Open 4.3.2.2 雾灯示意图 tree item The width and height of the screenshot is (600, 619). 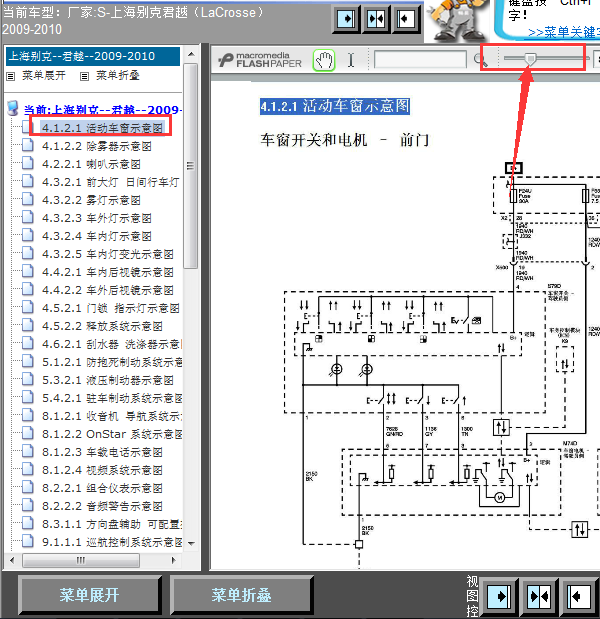tap(91, 200)
